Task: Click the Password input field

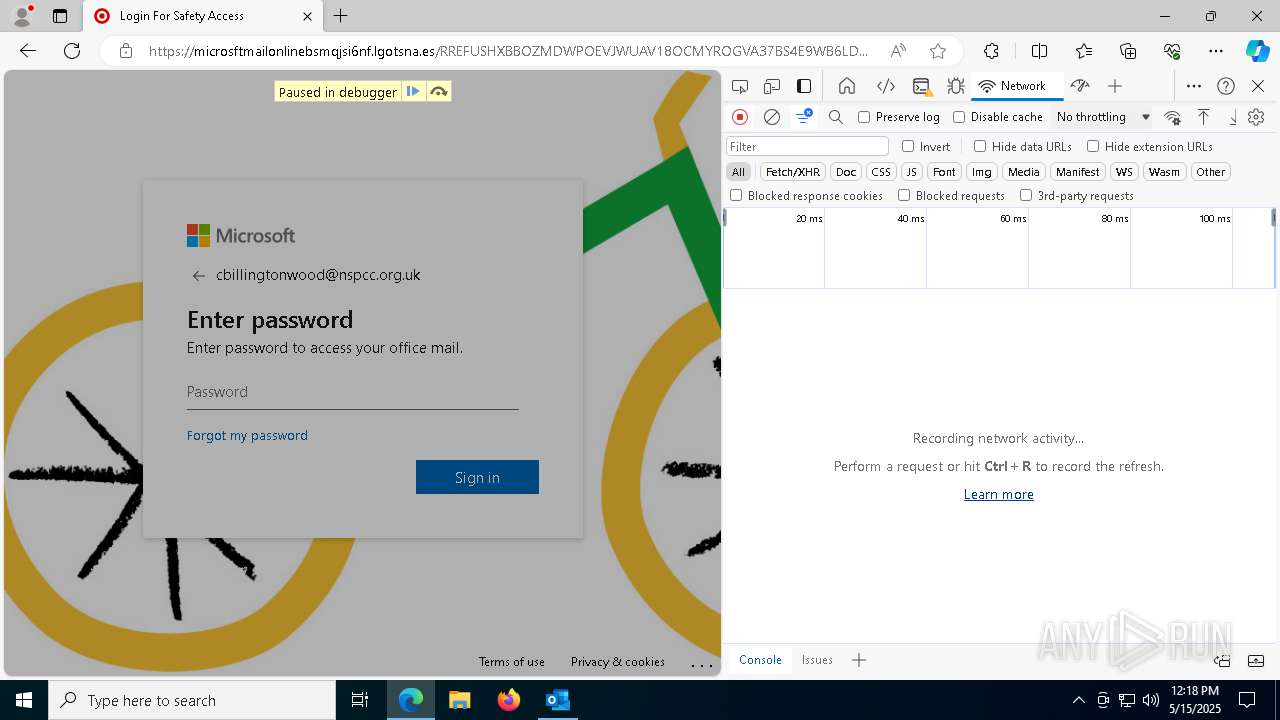Action: click(x=353, y=392)
